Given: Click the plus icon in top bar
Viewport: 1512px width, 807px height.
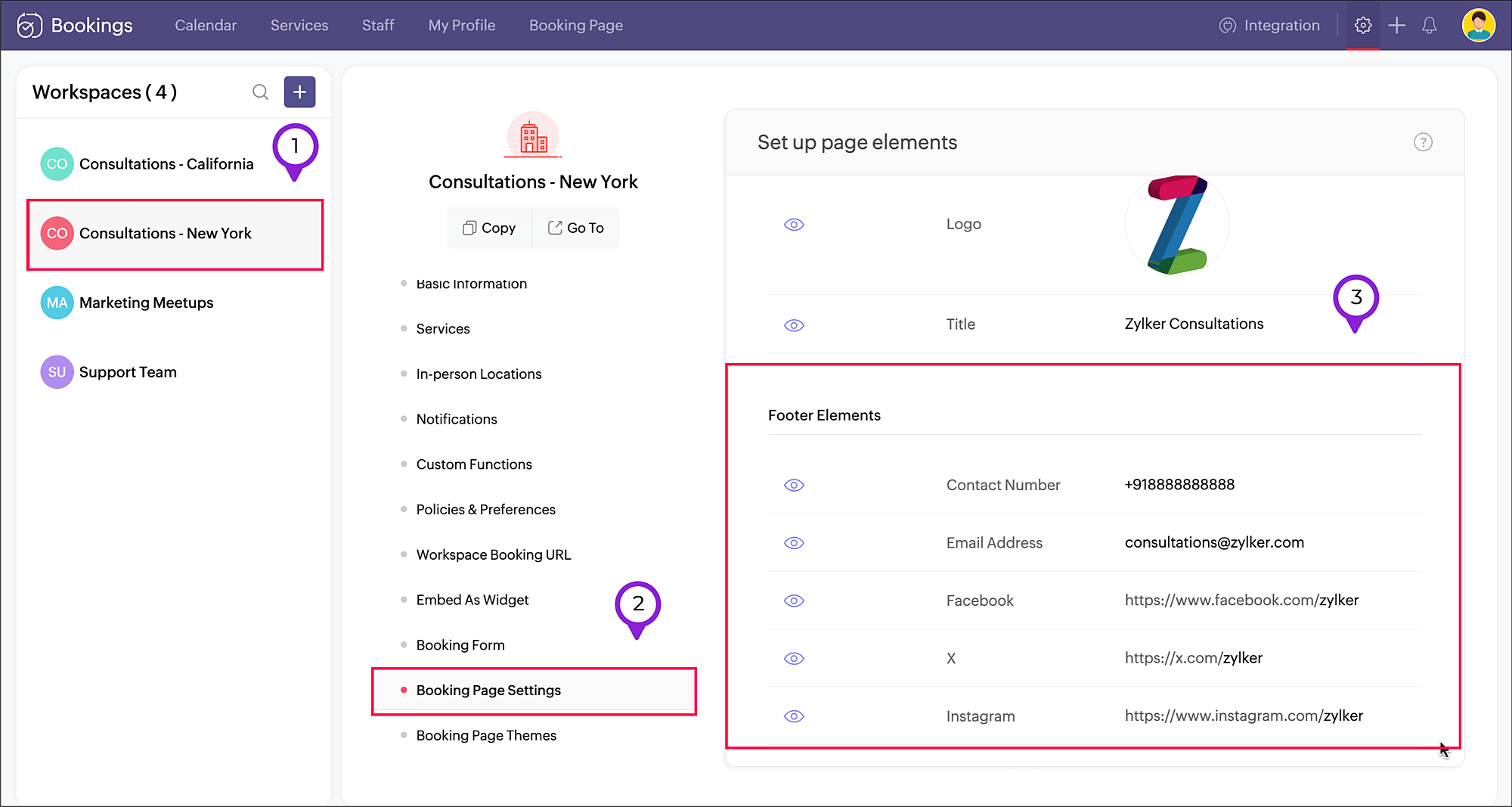Looking at the screenshot, I should 1396,26.
